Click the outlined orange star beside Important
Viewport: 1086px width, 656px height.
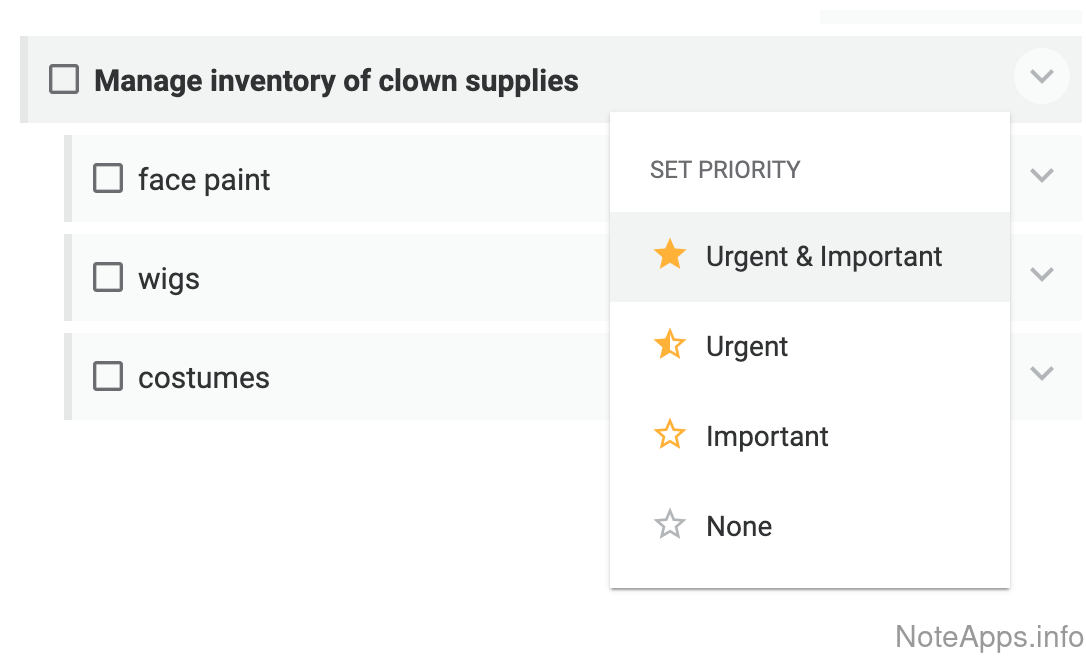tap(669, 435)
